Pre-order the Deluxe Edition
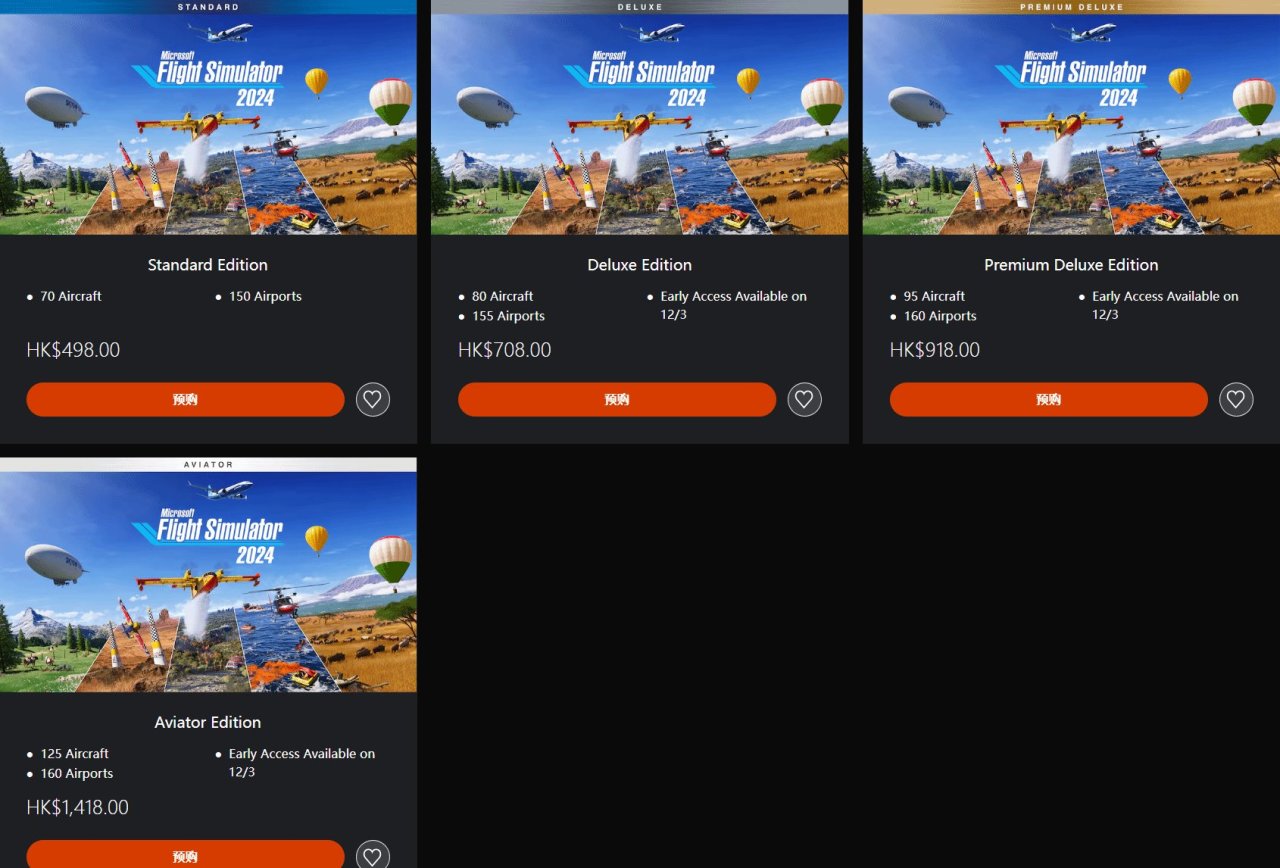Screen dimensions: 1280x868 (617, 400)
